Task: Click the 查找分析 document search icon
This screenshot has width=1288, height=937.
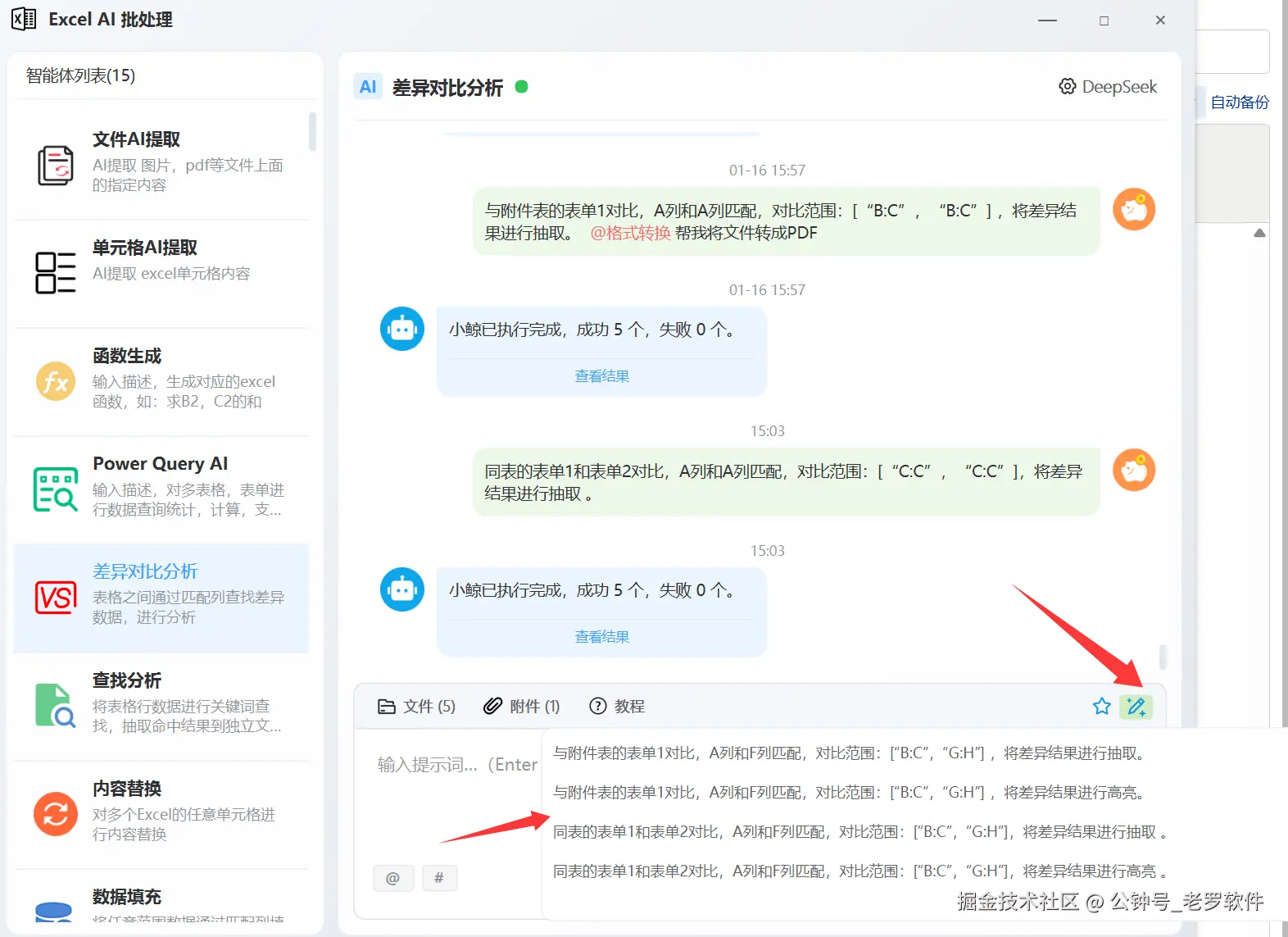Action: coord(56,706)
